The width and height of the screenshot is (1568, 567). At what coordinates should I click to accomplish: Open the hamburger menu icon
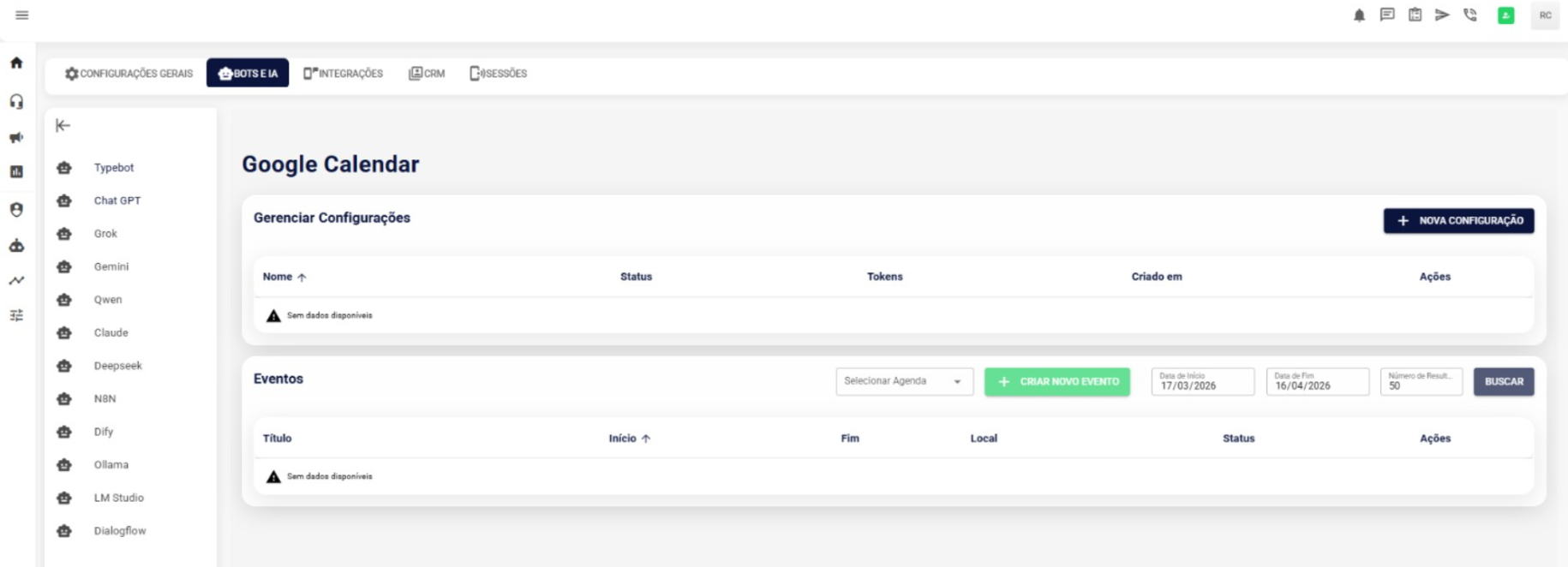pyautogui.click(x=22, y=15)
